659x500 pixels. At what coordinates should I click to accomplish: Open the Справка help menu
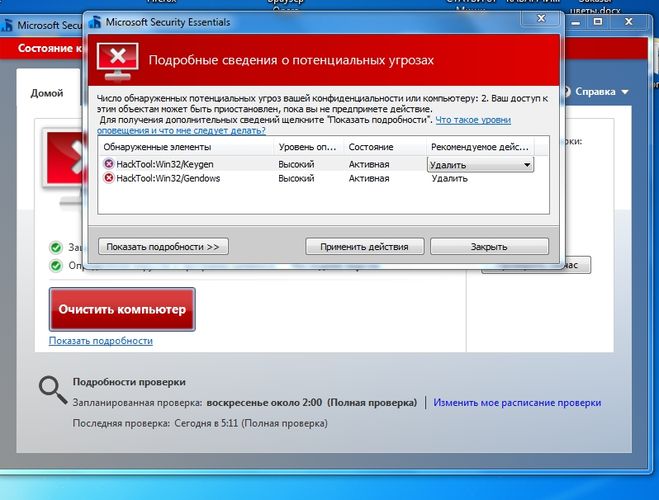click(x=595, y=92)
